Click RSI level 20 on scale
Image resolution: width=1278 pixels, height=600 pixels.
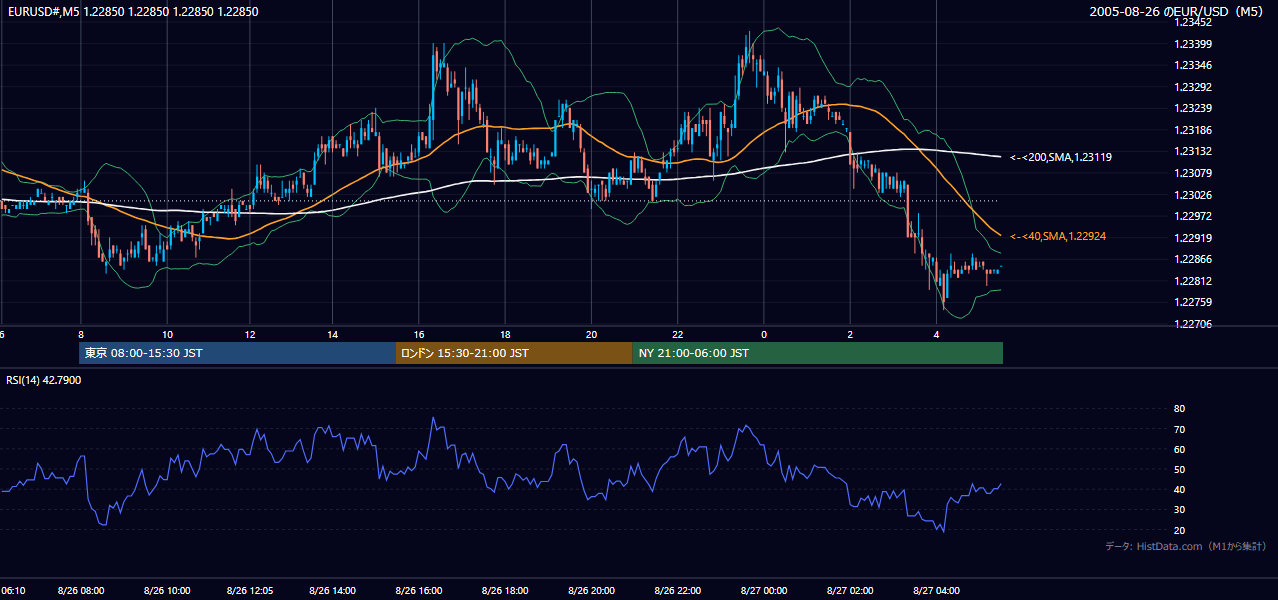pos(1179,530)
